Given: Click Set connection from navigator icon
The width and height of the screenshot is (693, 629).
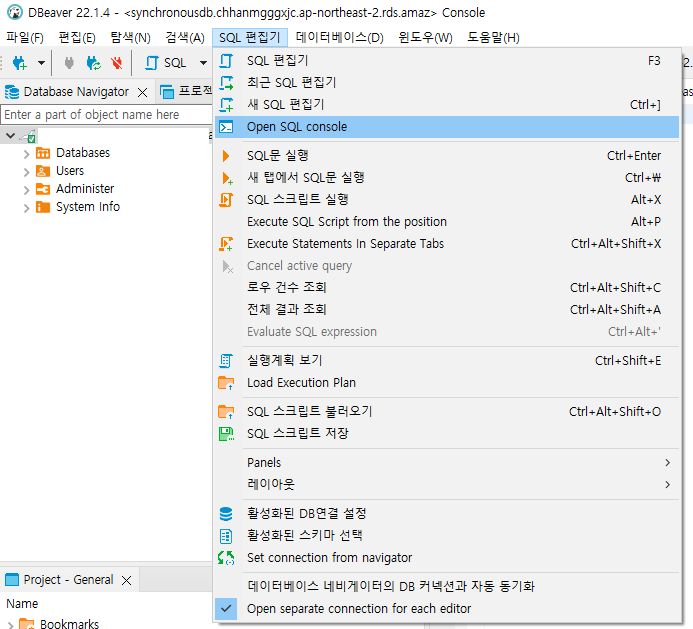Looking at the screenshot, I should [x=226, y=558].
